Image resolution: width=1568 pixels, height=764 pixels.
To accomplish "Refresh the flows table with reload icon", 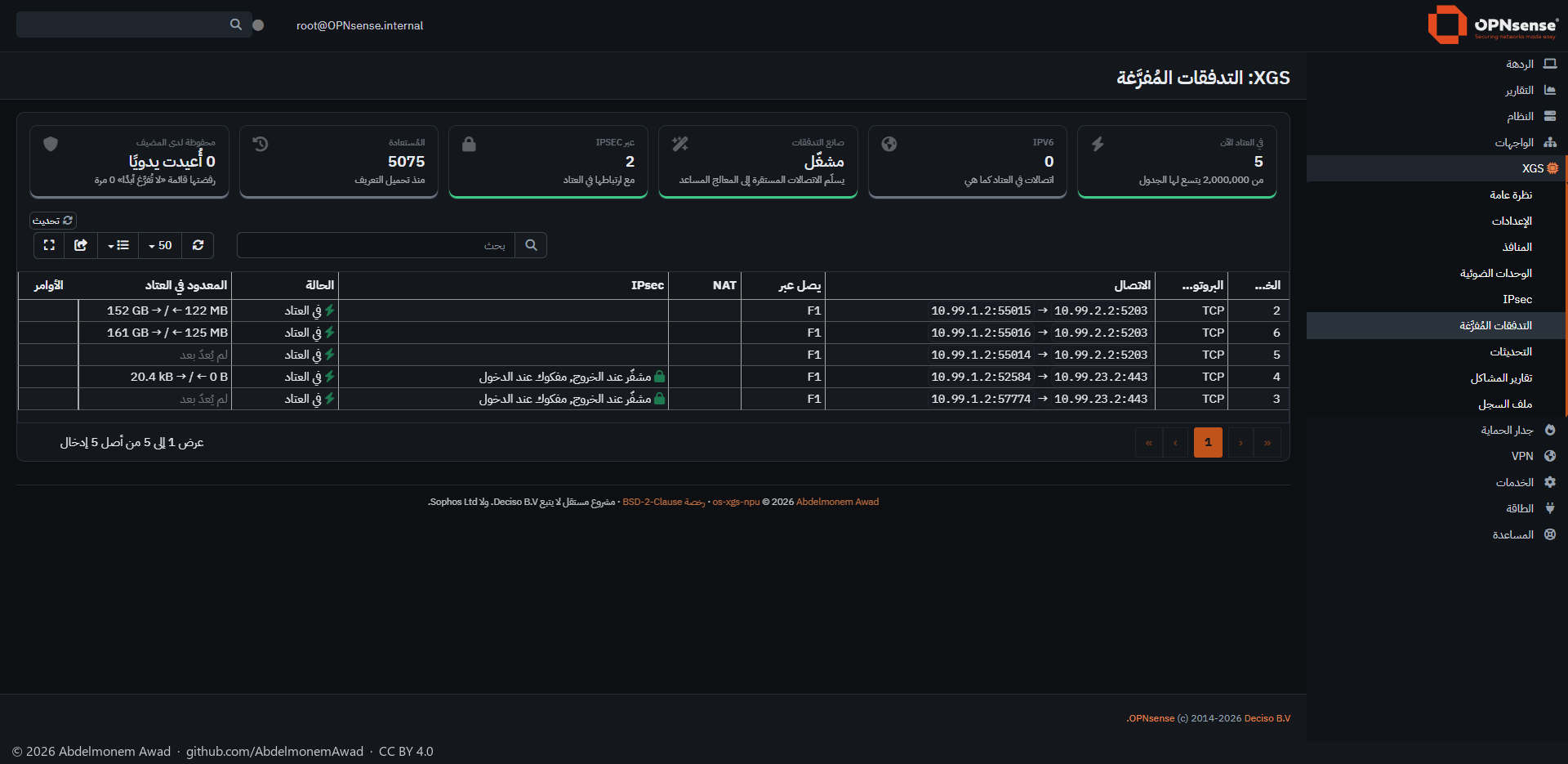I will click(198, 245).
